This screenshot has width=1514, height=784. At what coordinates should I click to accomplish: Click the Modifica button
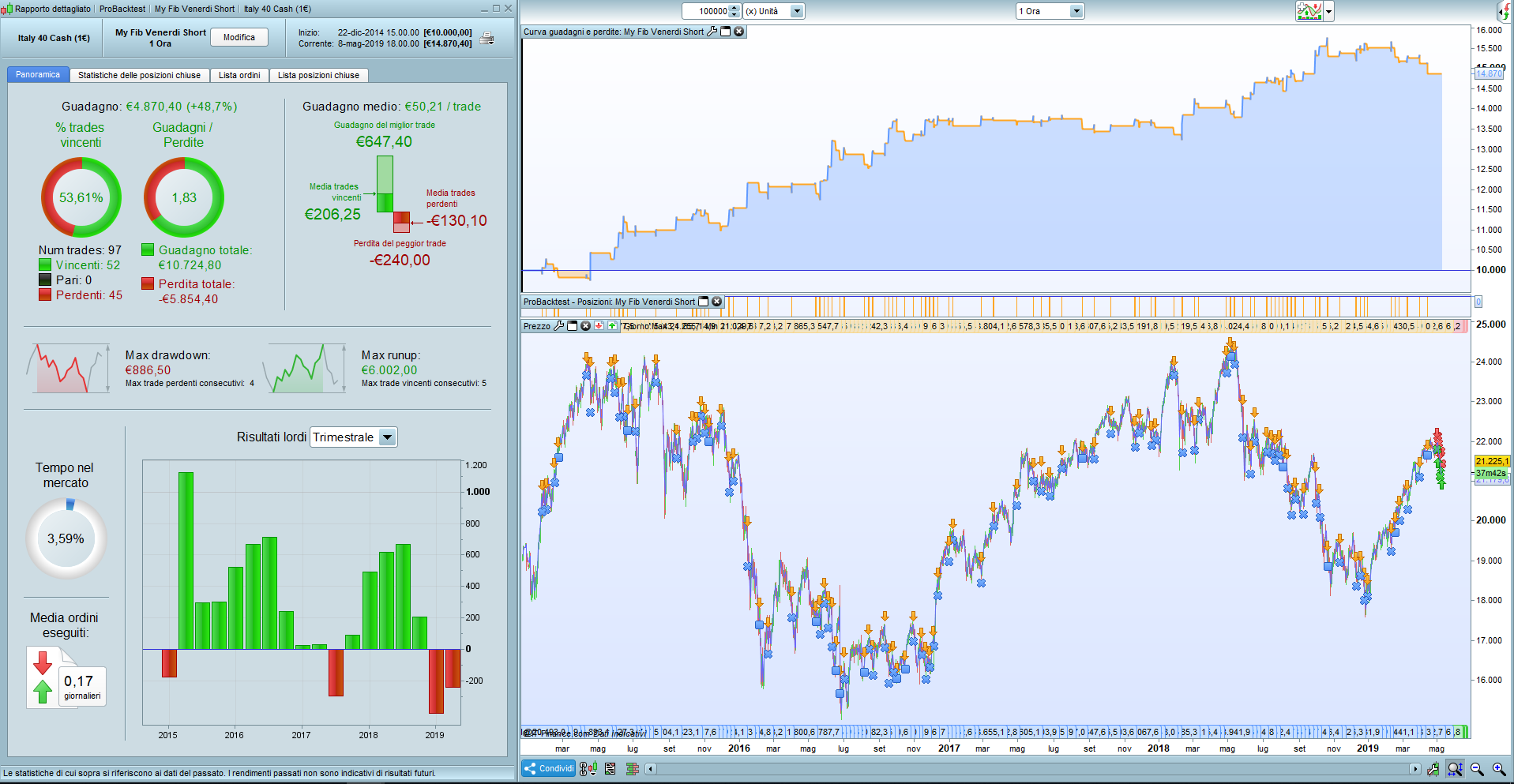coord(239,37)
